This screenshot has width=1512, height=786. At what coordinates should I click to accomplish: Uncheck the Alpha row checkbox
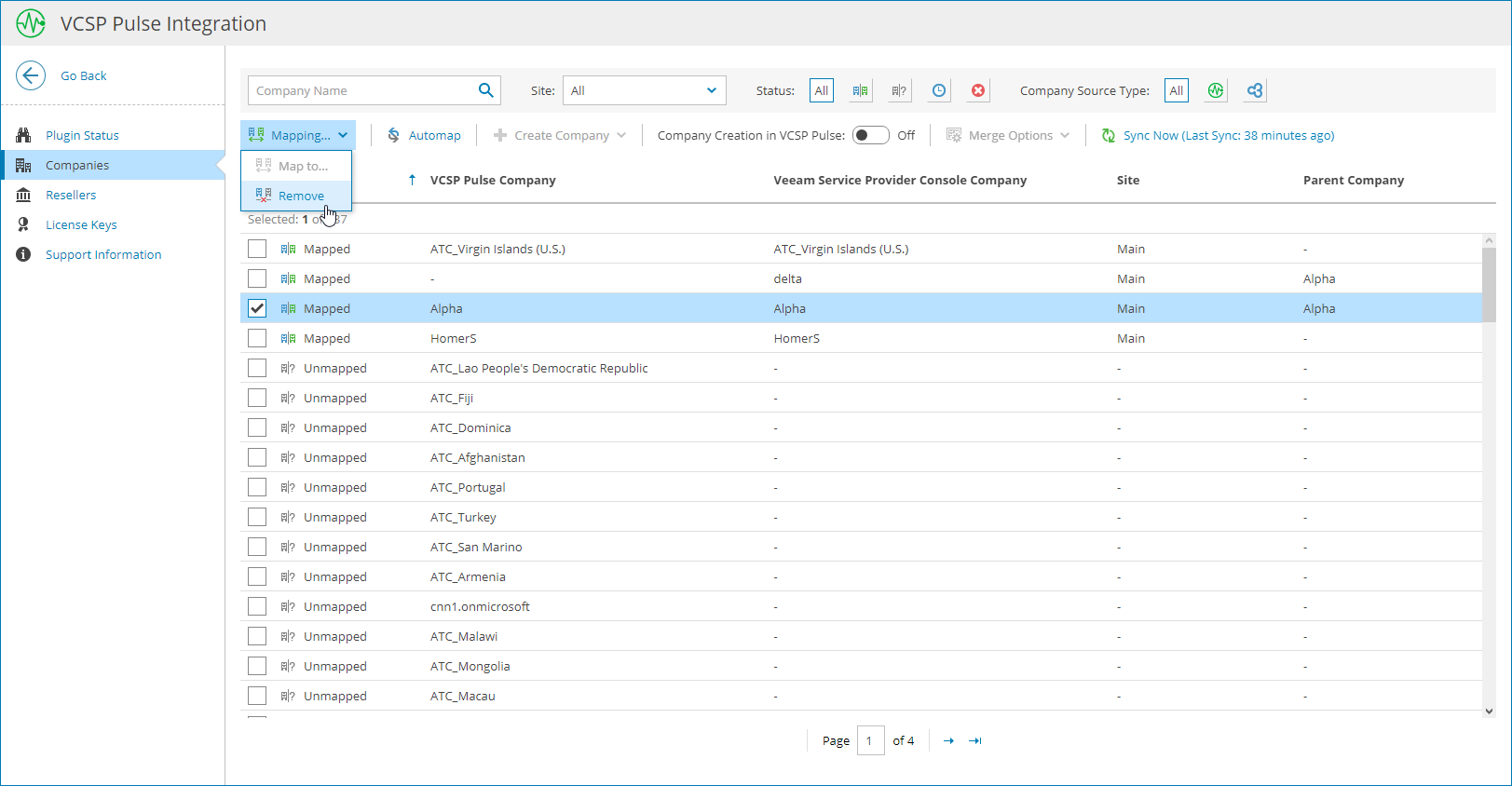tap(257, 308)
